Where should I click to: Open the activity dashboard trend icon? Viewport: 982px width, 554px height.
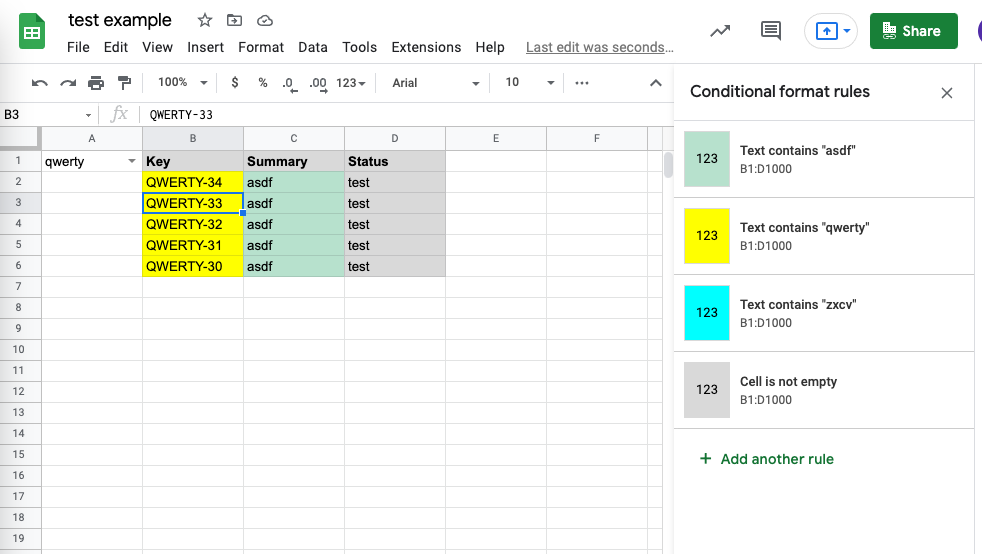[x=720, y=31]
